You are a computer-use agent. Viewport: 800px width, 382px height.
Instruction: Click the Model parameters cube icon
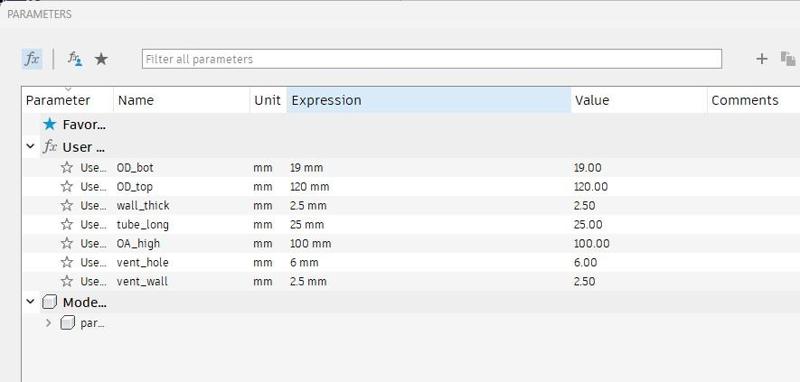(x=49, y=302)
